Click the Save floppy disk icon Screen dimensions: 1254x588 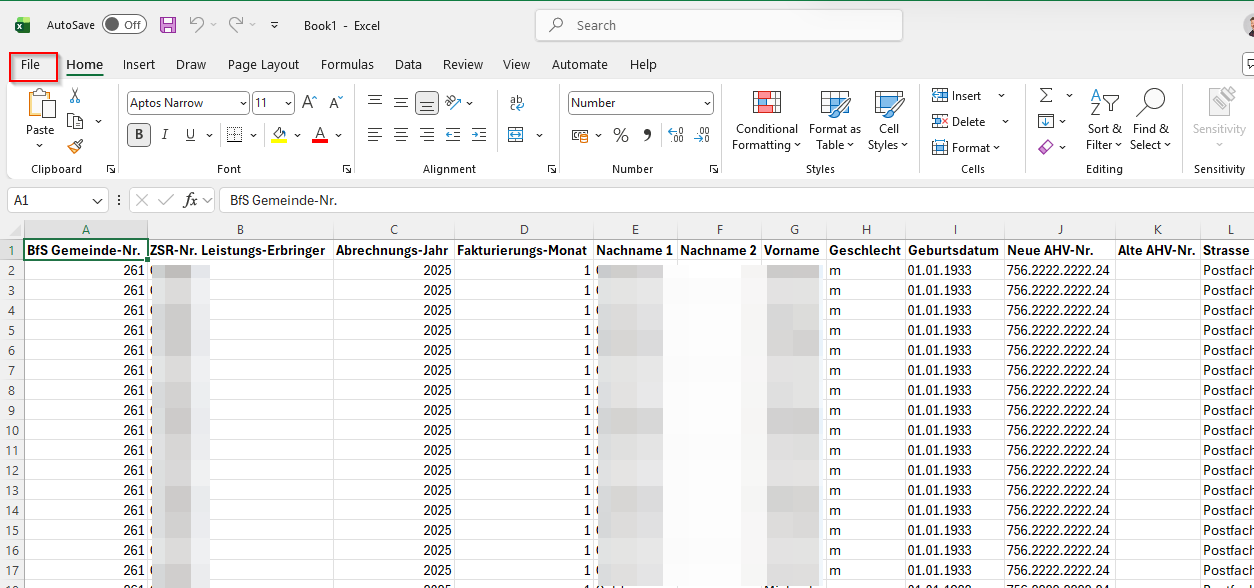pos(168,25)
